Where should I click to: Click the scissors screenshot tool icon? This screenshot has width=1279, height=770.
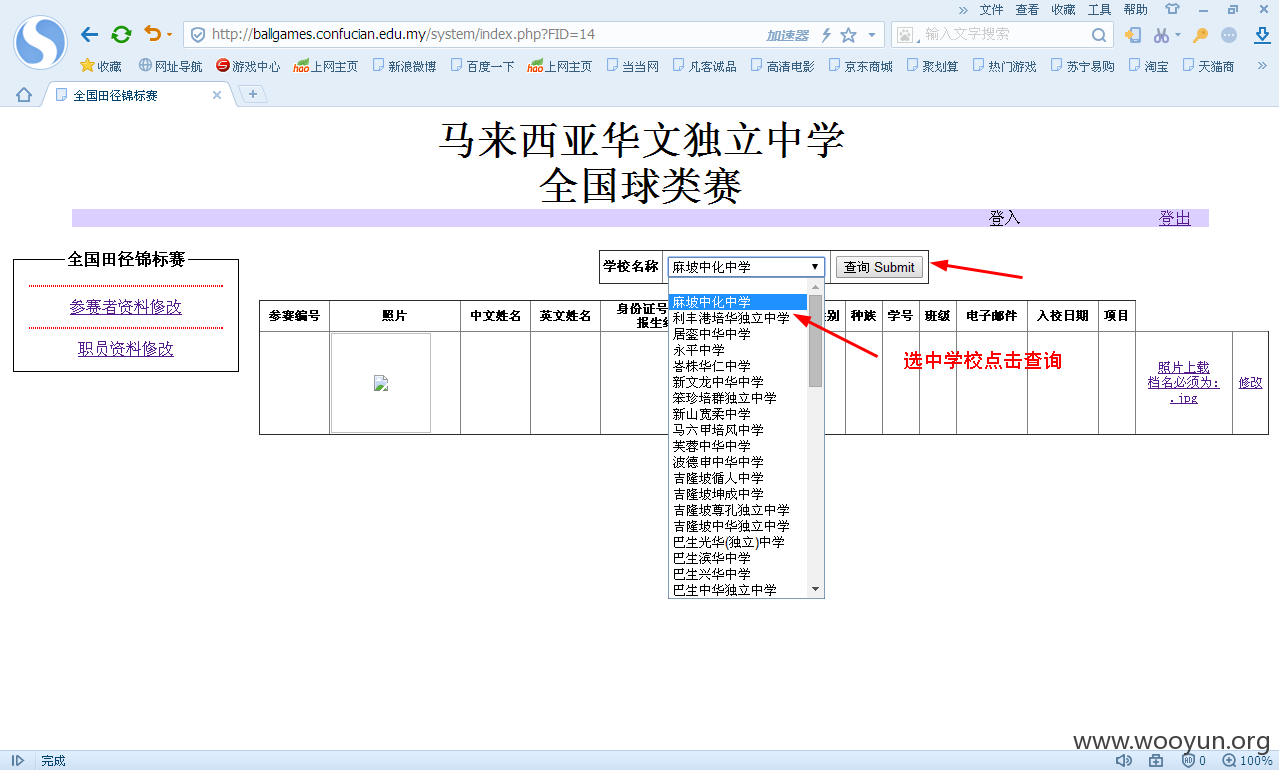point(1161,35)
